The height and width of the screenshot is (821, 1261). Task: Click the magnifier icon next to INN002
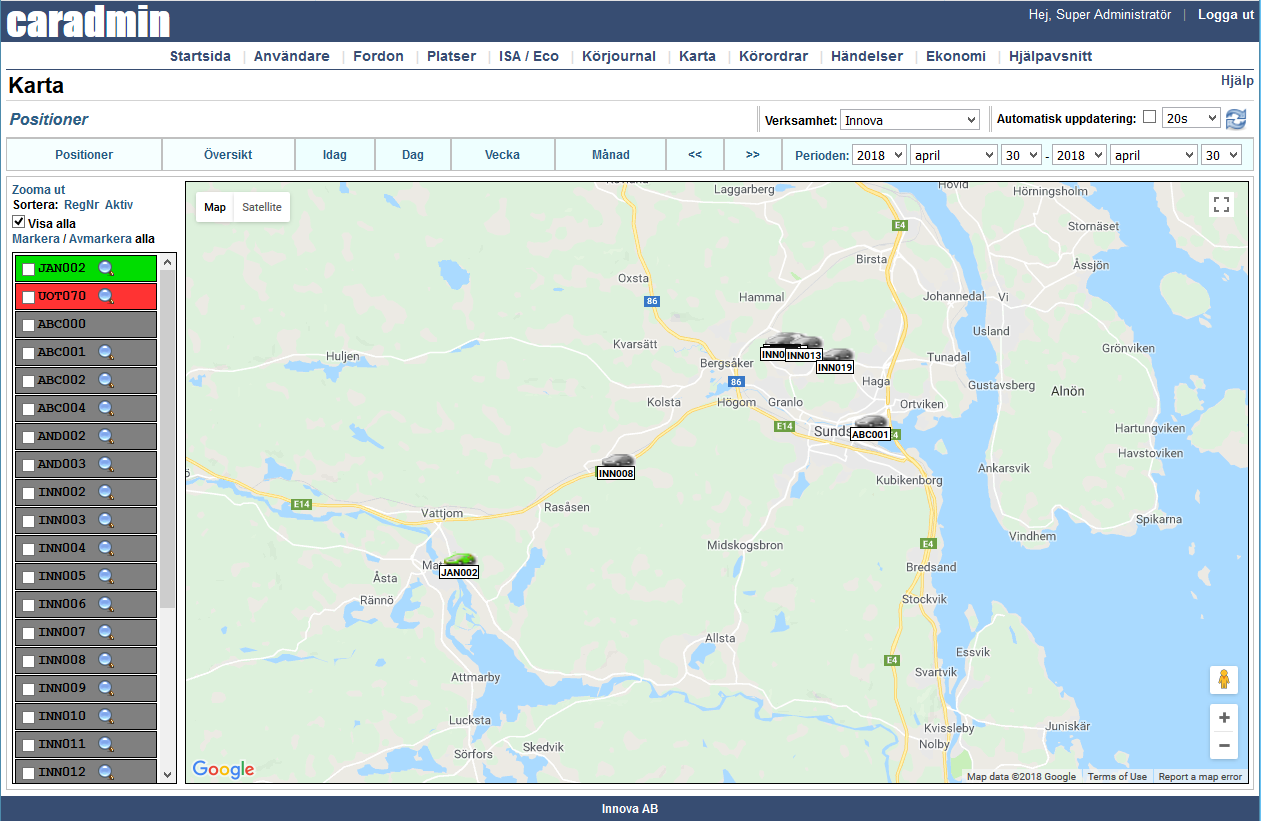tap(106, 492)
